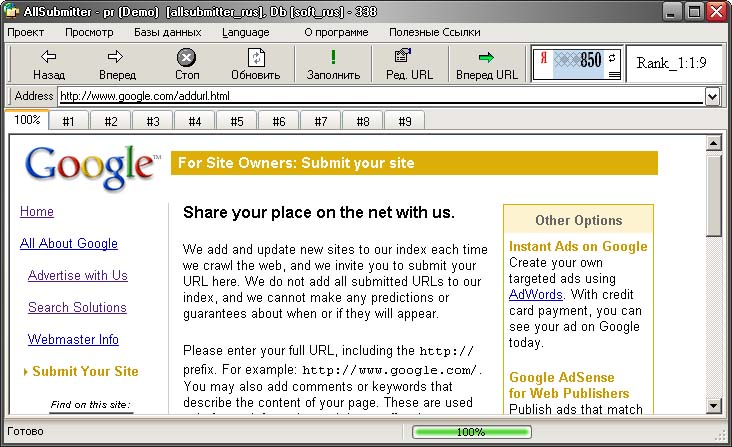This screenshot has width=732, height=447.
Task: Click the Rank_1:1:9 indicator
Action: (x=672, y=63)
